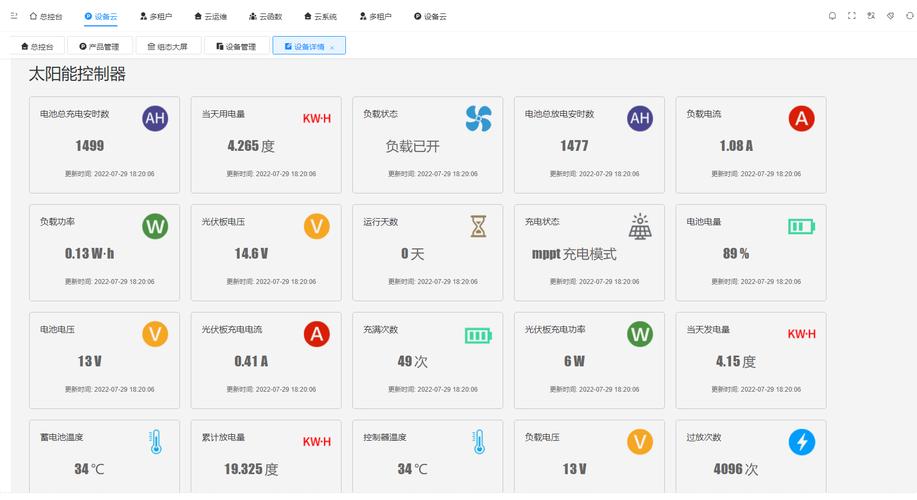Screen dimensions: 917x500
Task: Open 总控台 in the top navigation
Action: point(46,16)
